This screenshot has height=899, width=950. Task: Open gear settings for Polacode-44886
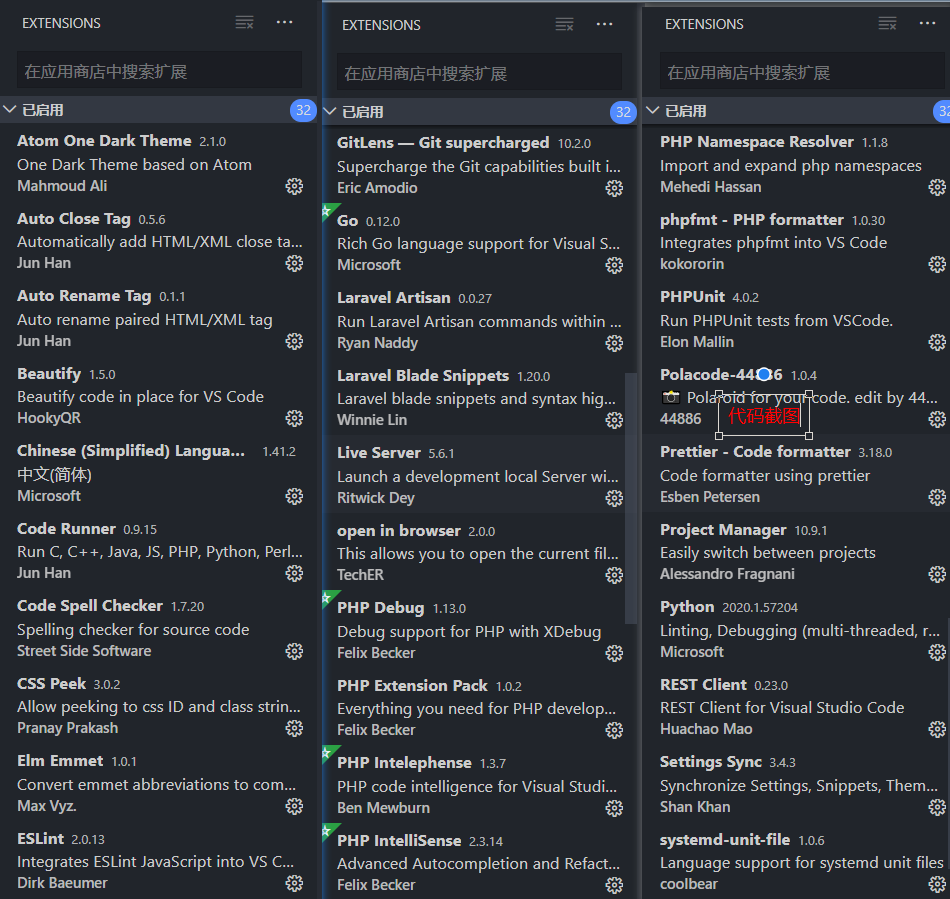click(937, 419)
